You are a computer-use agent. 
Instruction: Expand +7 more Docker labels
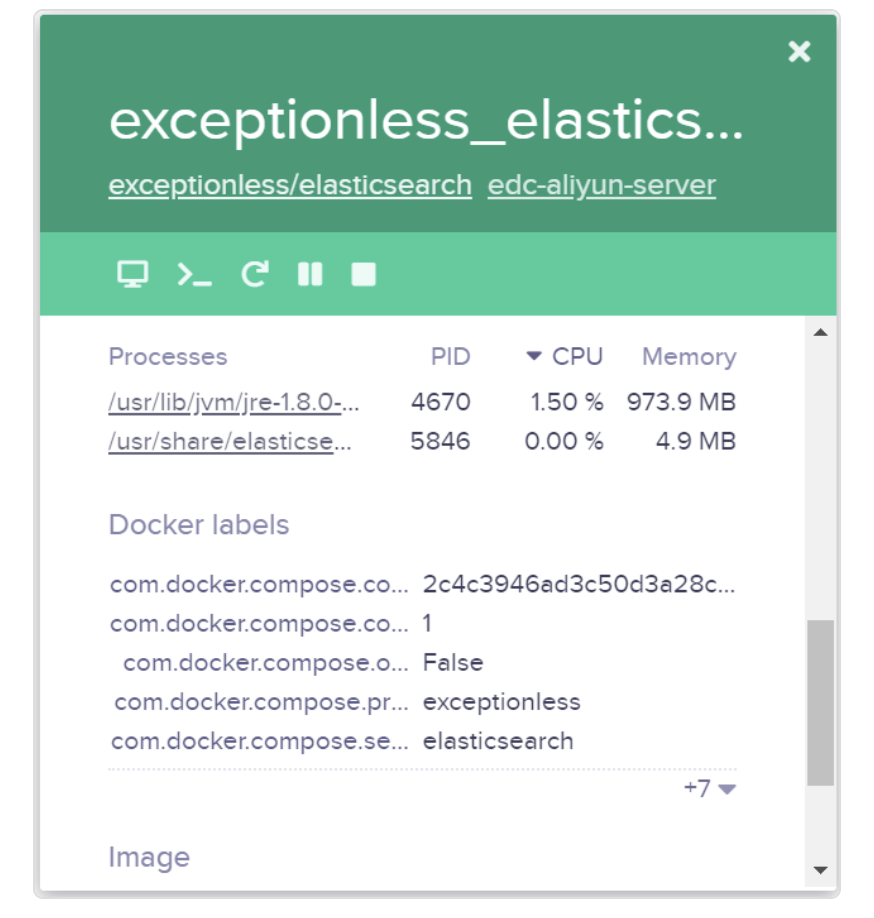(x=710, y=788)
